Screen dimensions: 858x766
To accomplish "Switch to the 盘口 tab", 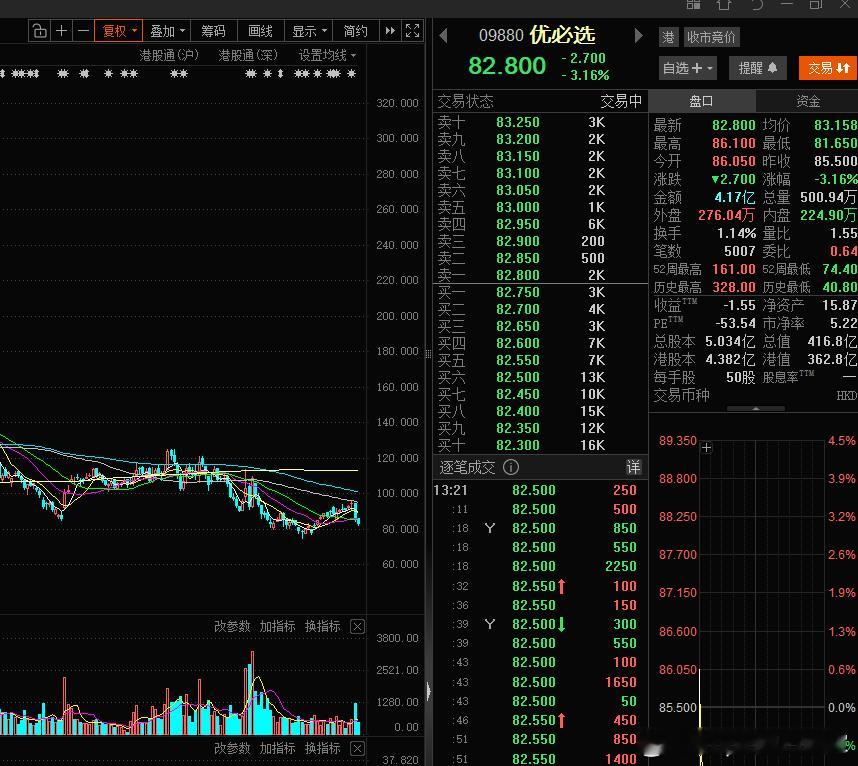I will click(701, 101).
